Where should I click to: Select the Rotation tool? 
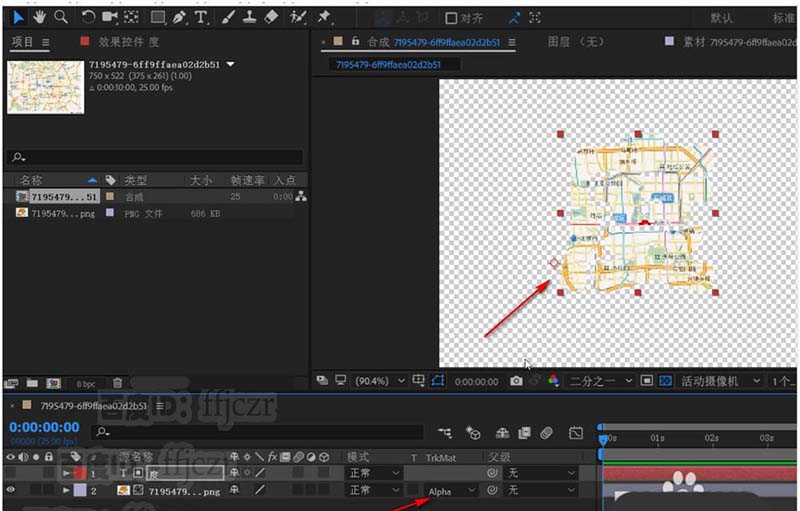point(88,17)
